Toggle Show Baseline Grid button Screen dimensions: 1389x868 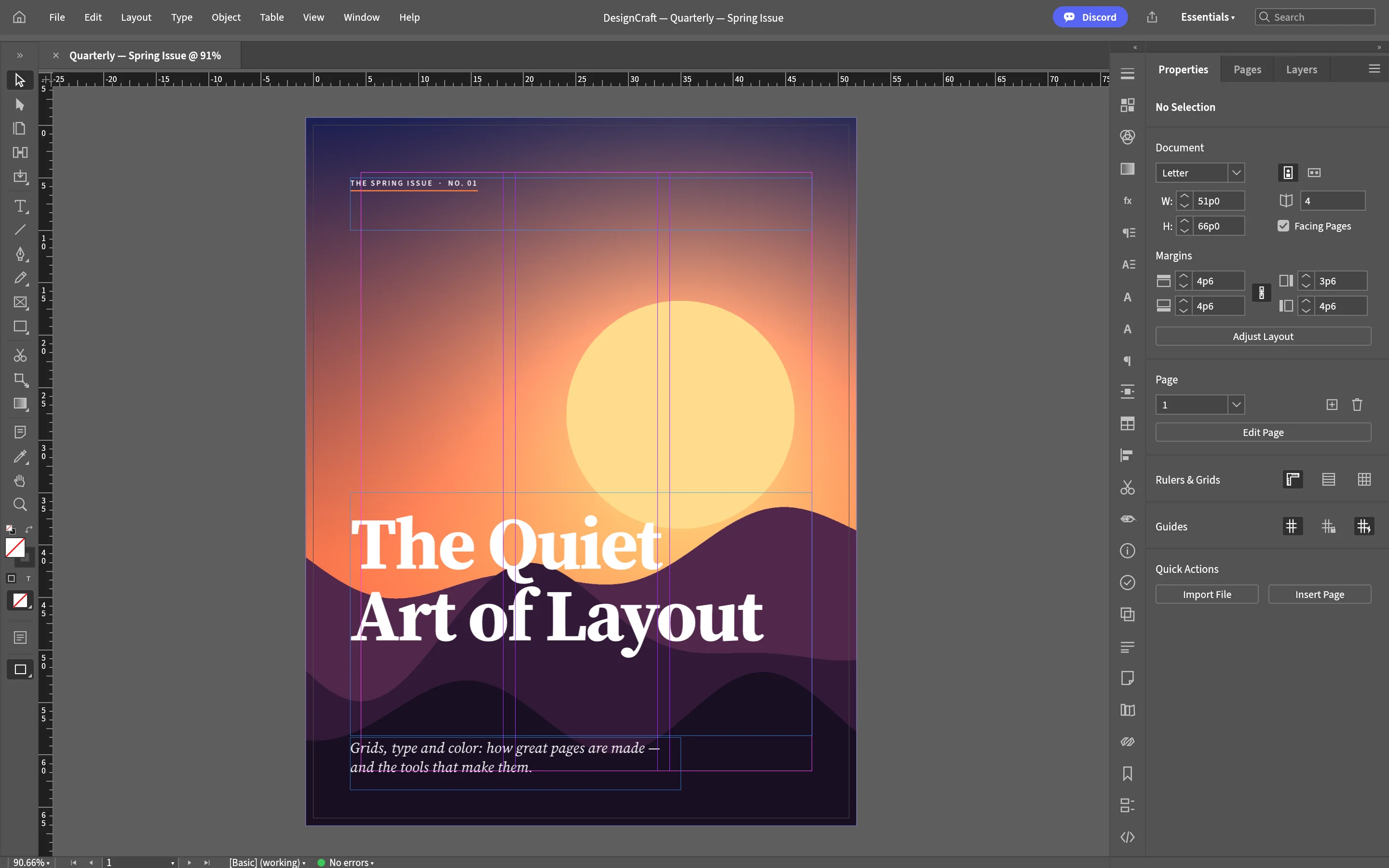(x=1328, y=479)
